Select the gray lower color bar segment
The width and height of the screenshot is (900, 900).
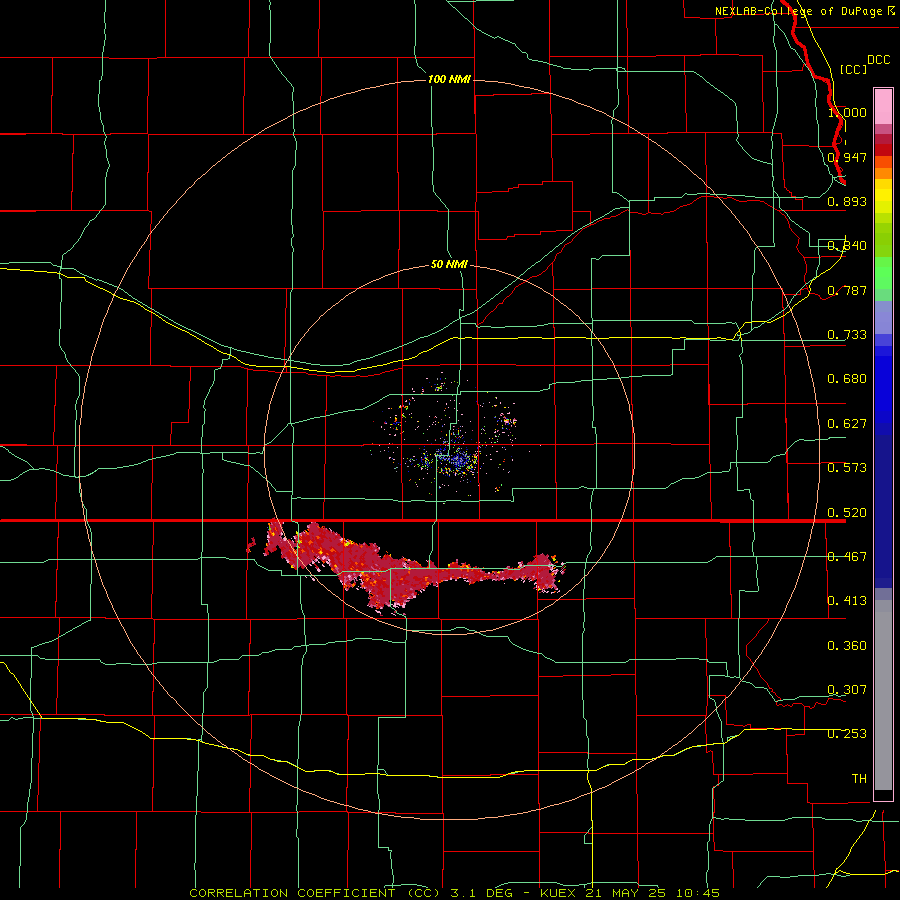[x=883, y=695]
